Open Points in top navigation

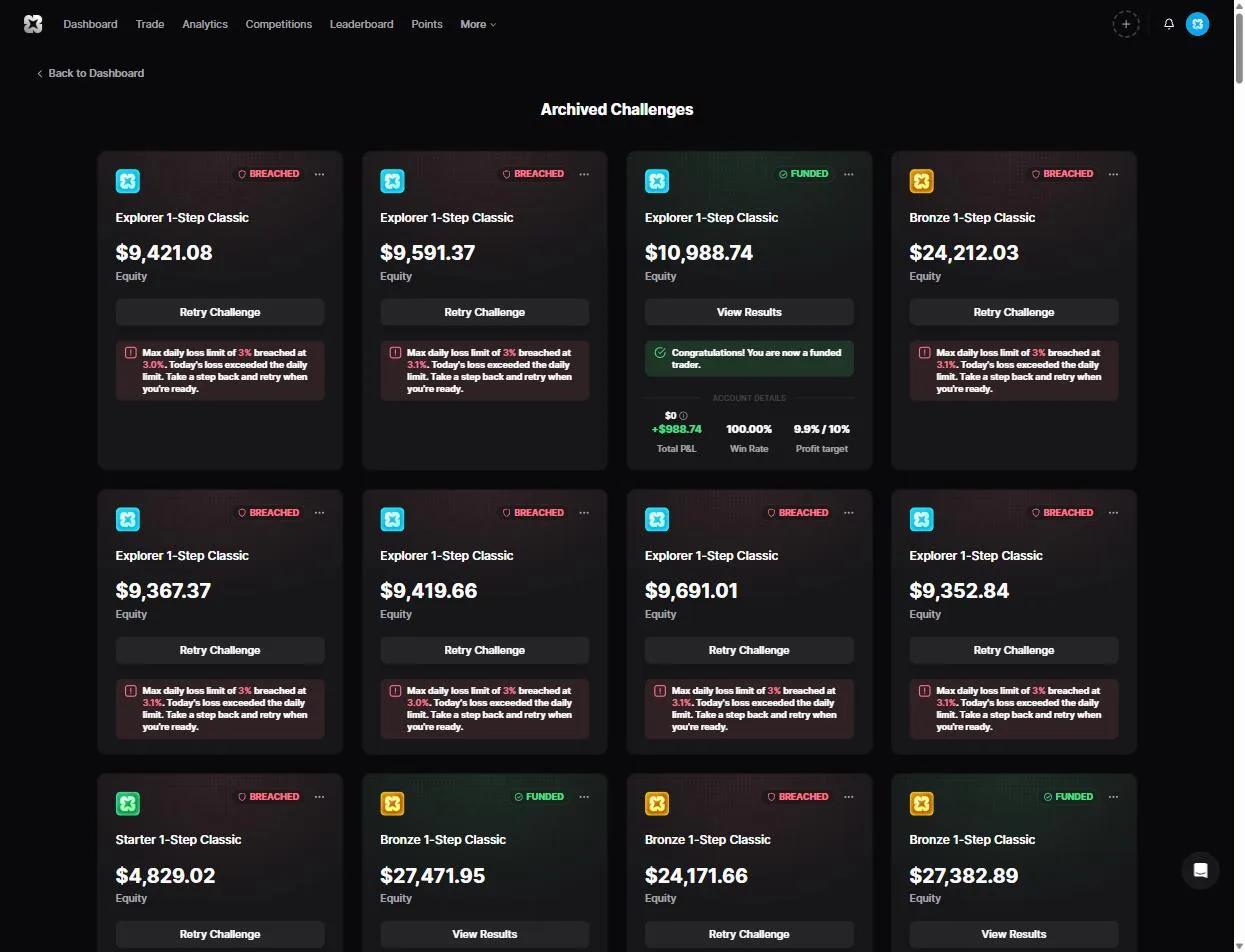[427, 24]
